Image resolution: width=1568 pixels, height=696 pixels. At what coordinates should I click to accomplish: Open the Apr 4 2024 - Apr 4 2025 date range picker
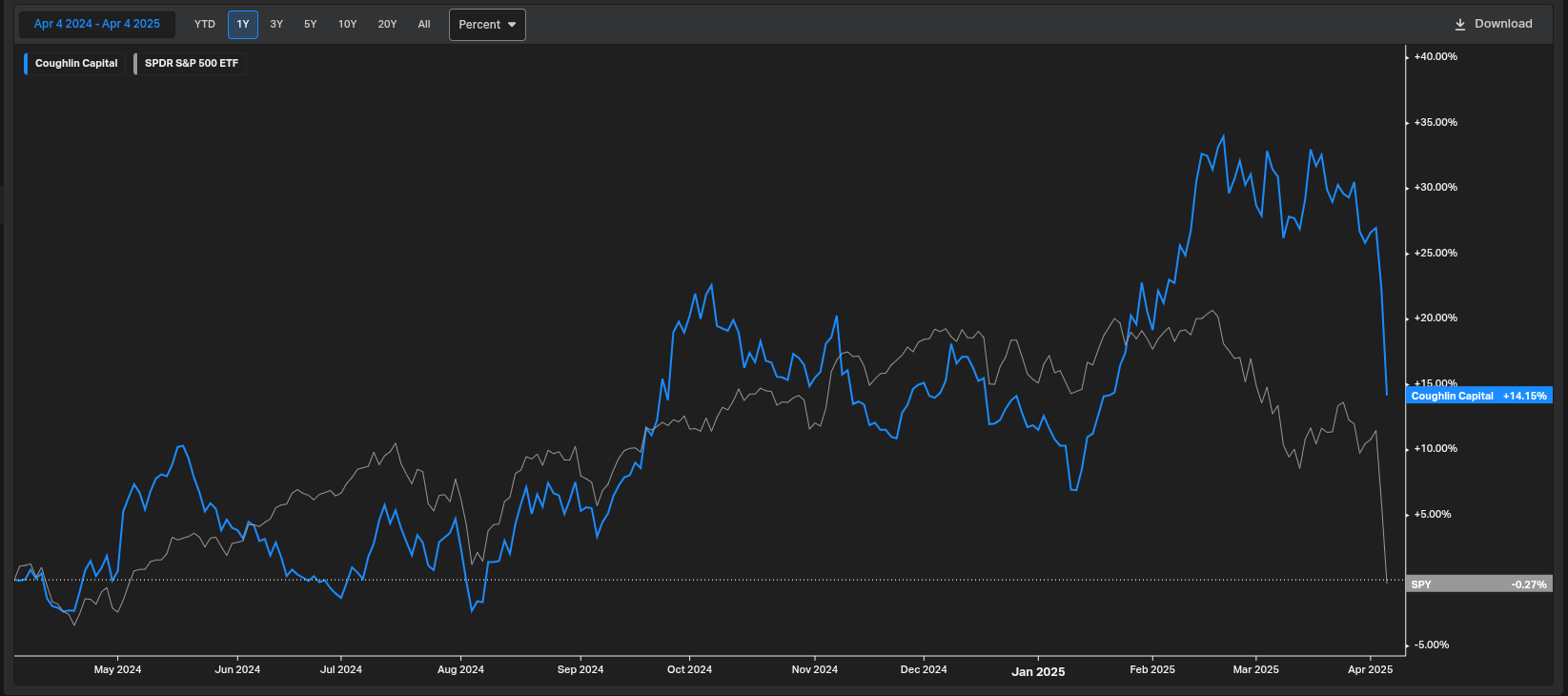97,24
